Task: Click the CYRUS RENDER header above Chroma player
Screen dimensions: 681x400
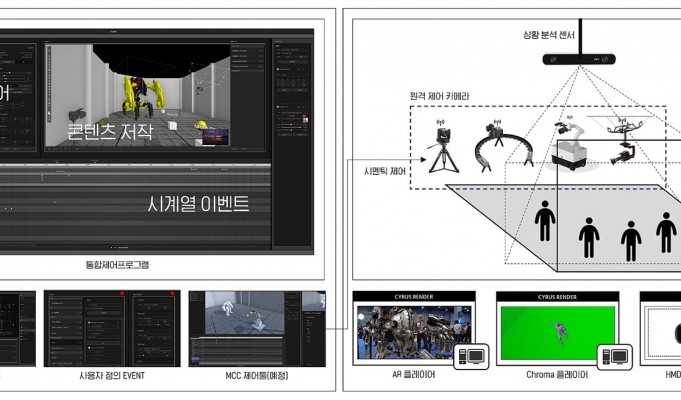Action: 557,296
